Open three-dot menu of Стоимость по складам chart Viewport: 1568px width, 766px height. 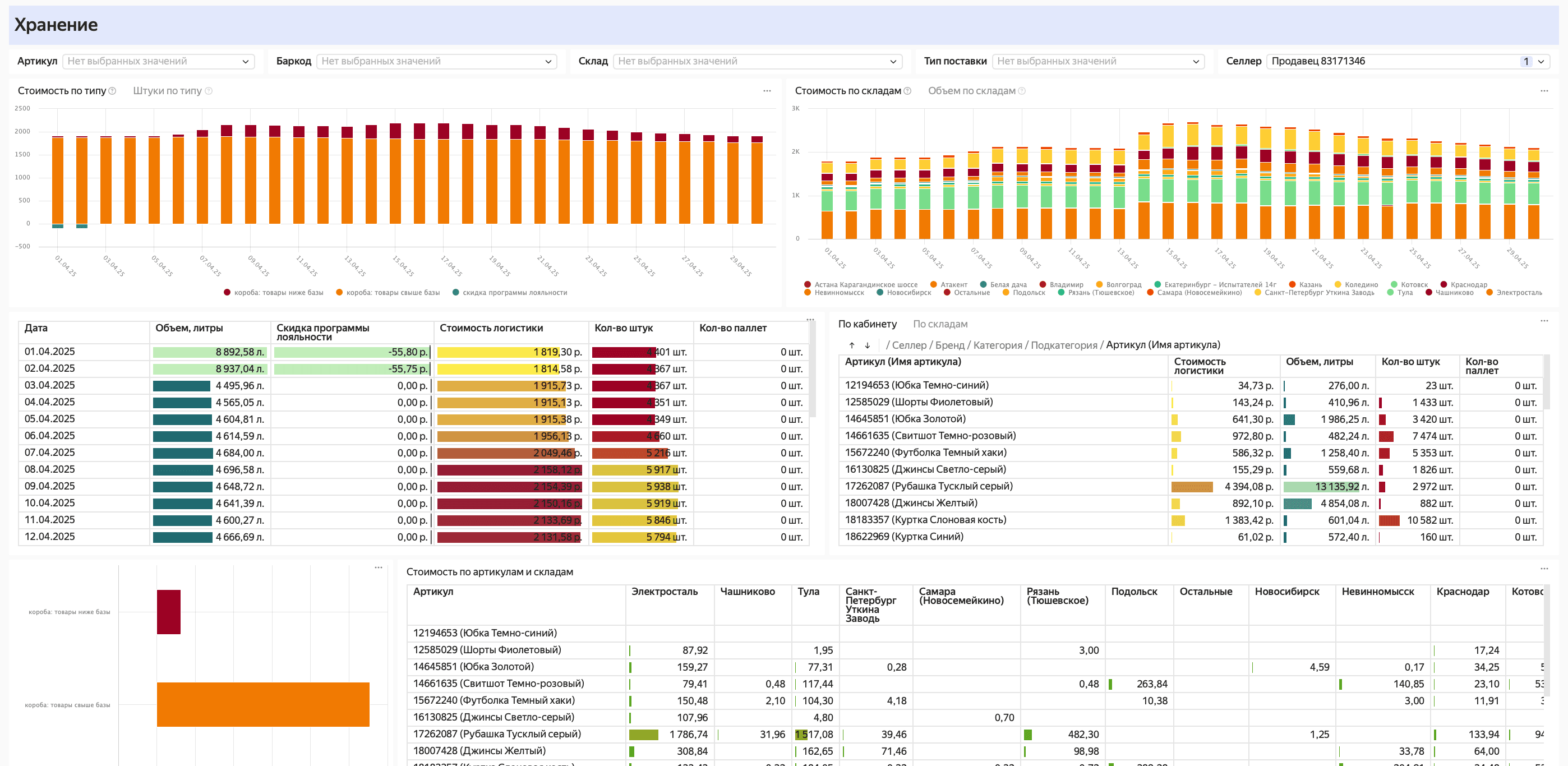pyautogui.click(x=1544, y=91)
